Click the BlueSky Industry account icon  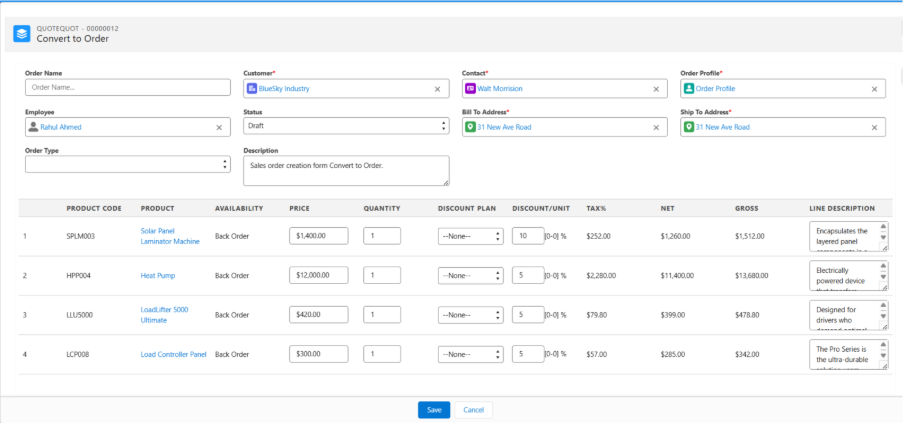[251, 89]
